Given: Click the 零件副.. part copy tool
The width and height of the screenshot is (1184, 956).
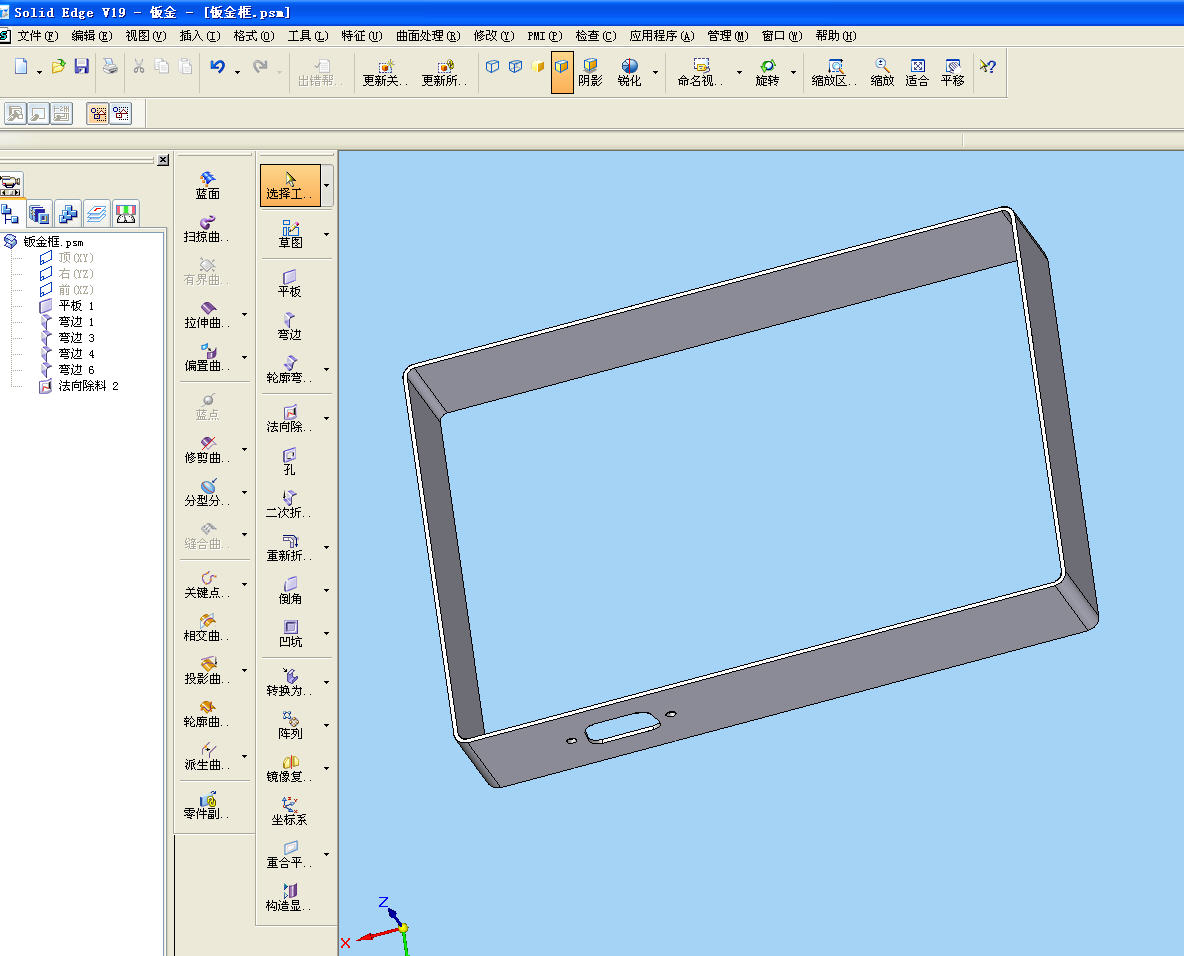Looking at the screenshot, I should [207, 806].
